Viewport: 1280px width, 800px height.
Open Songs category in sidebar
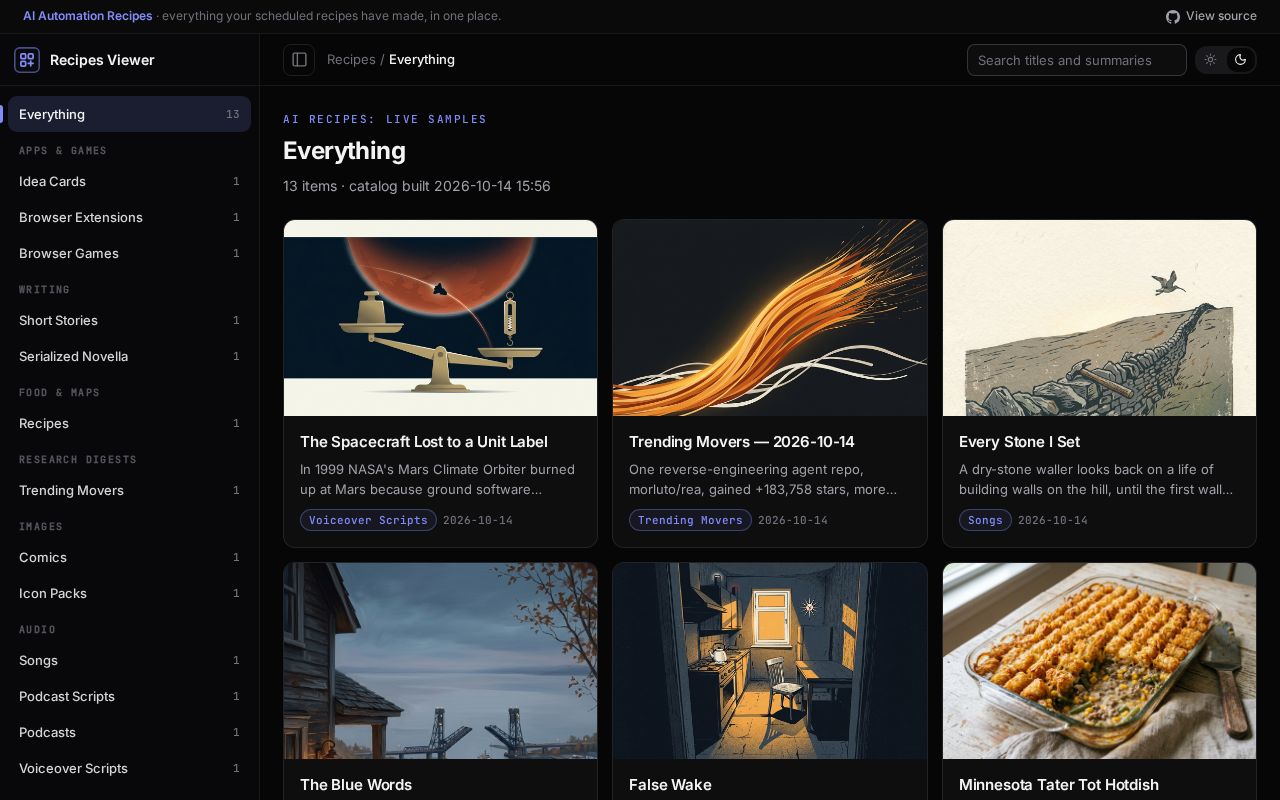(129, 660)
